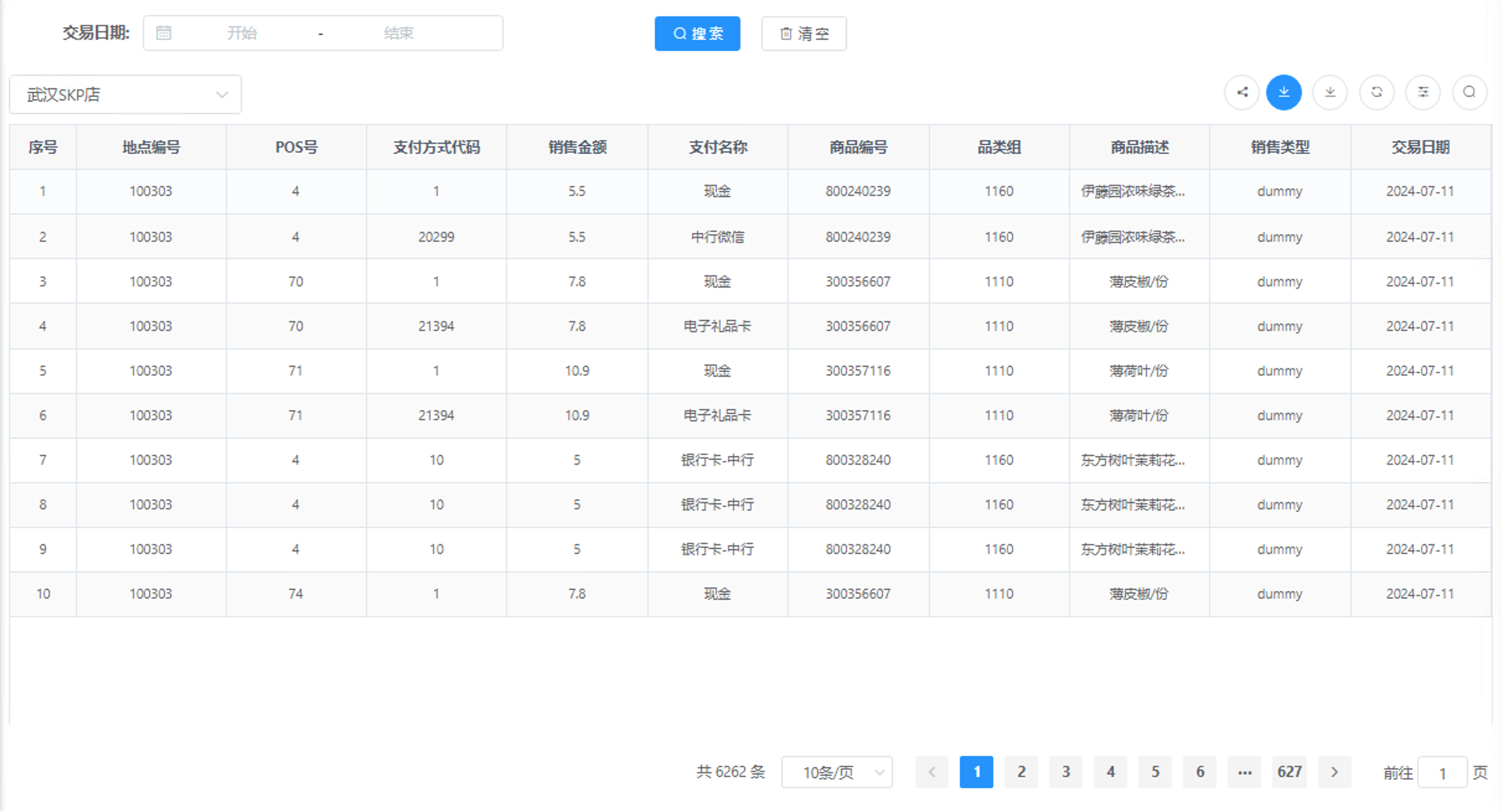Image resolution: width=1502 pixels, height=812 pixels.
Task: Click the 清空 clear button
Action: click(x=804, y=33)
